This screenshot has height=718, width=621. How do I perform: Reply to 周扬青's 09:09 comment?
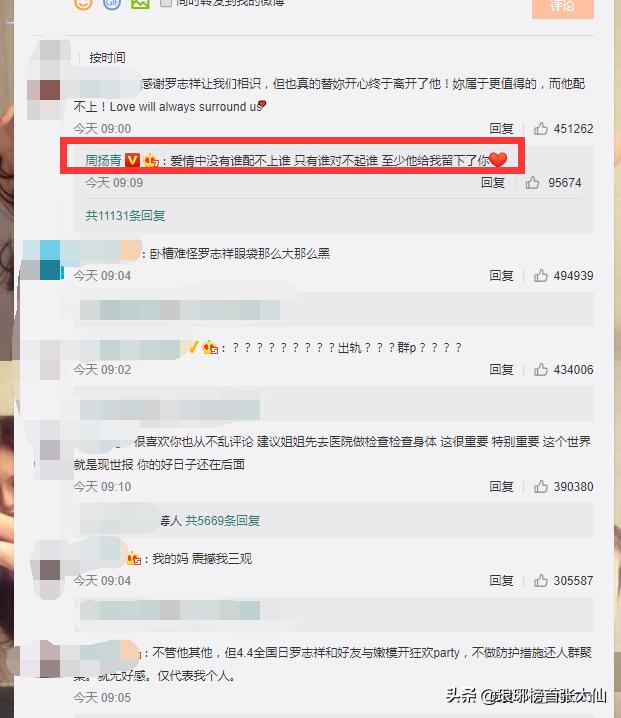click(x=493, y=183)
